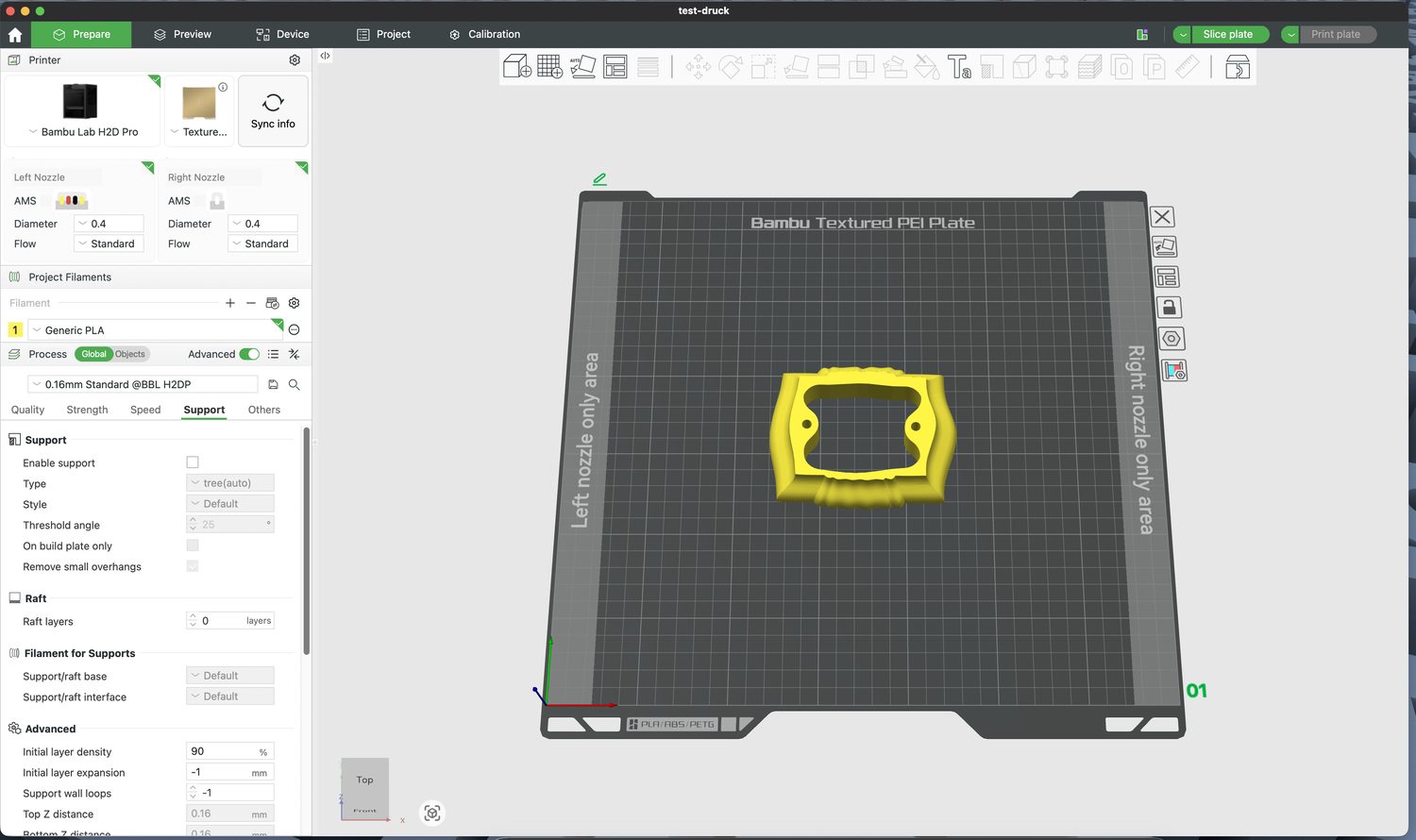Click plate filament map icon
The image size is (1416, 840).
point(1174,371)
